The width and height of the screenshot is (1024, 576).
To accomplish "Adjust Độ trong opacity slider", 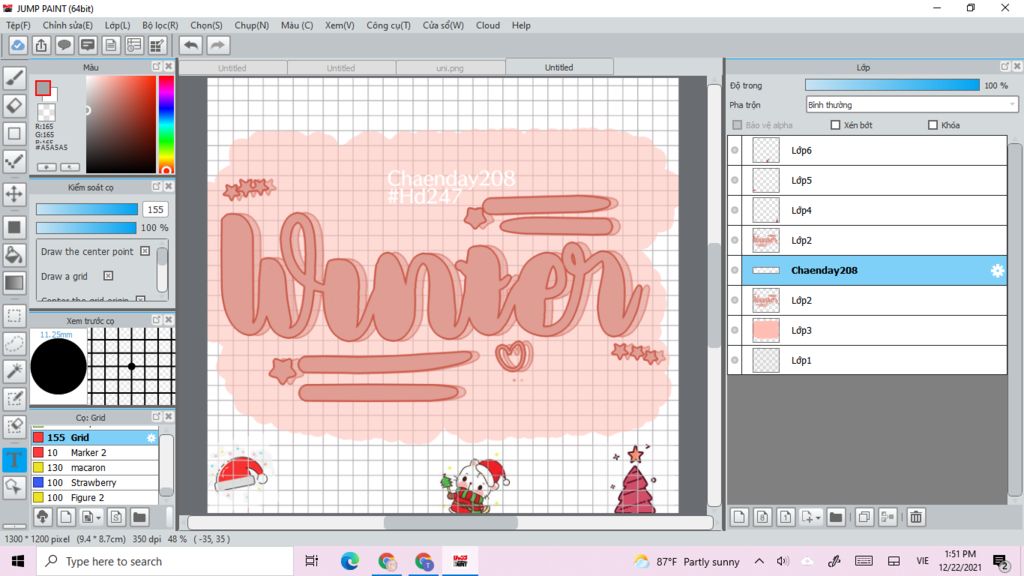I will pyautogui.click(x=892, y=85).
